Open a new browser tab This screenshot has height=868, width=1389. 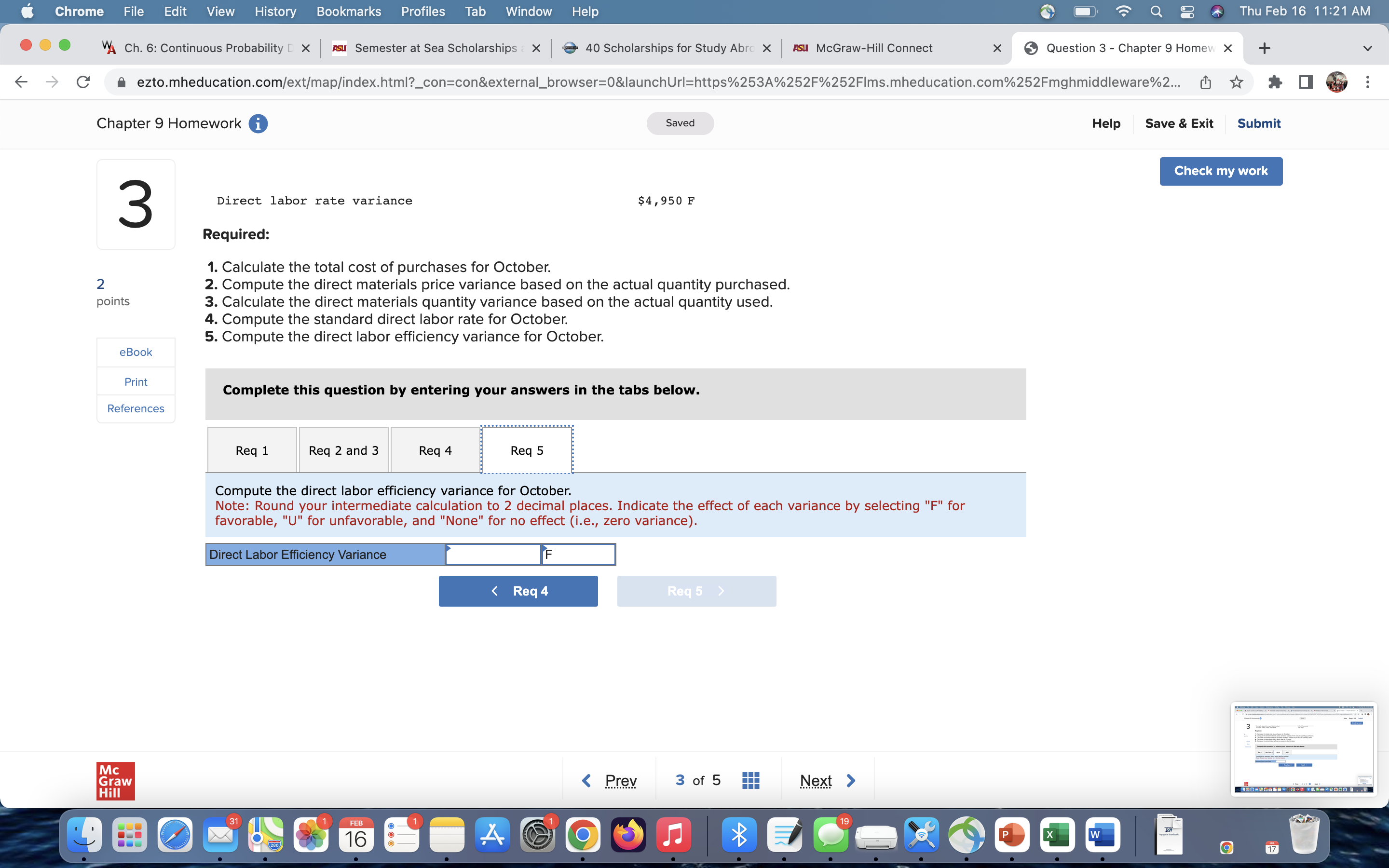click(1264, 48)
